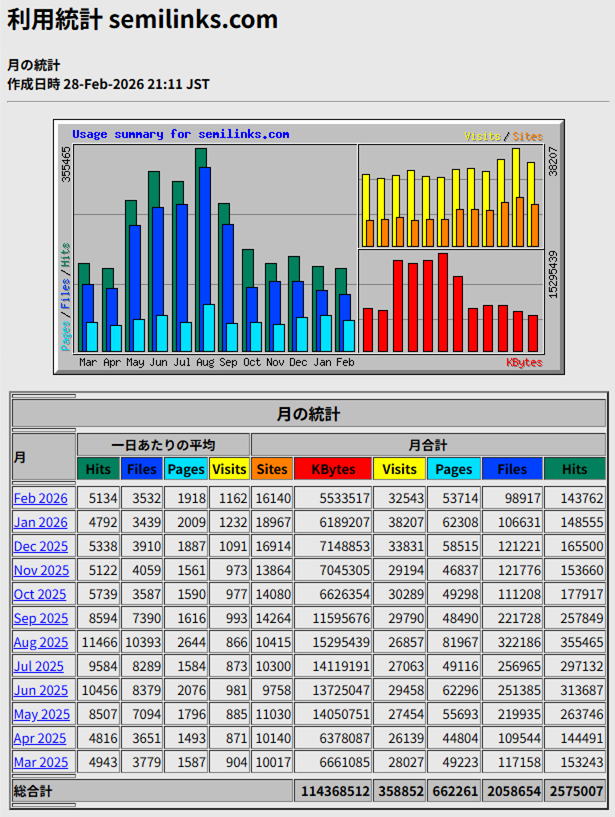
Task: Open Oct 2025 monthly details
Action: coord(41,594)
